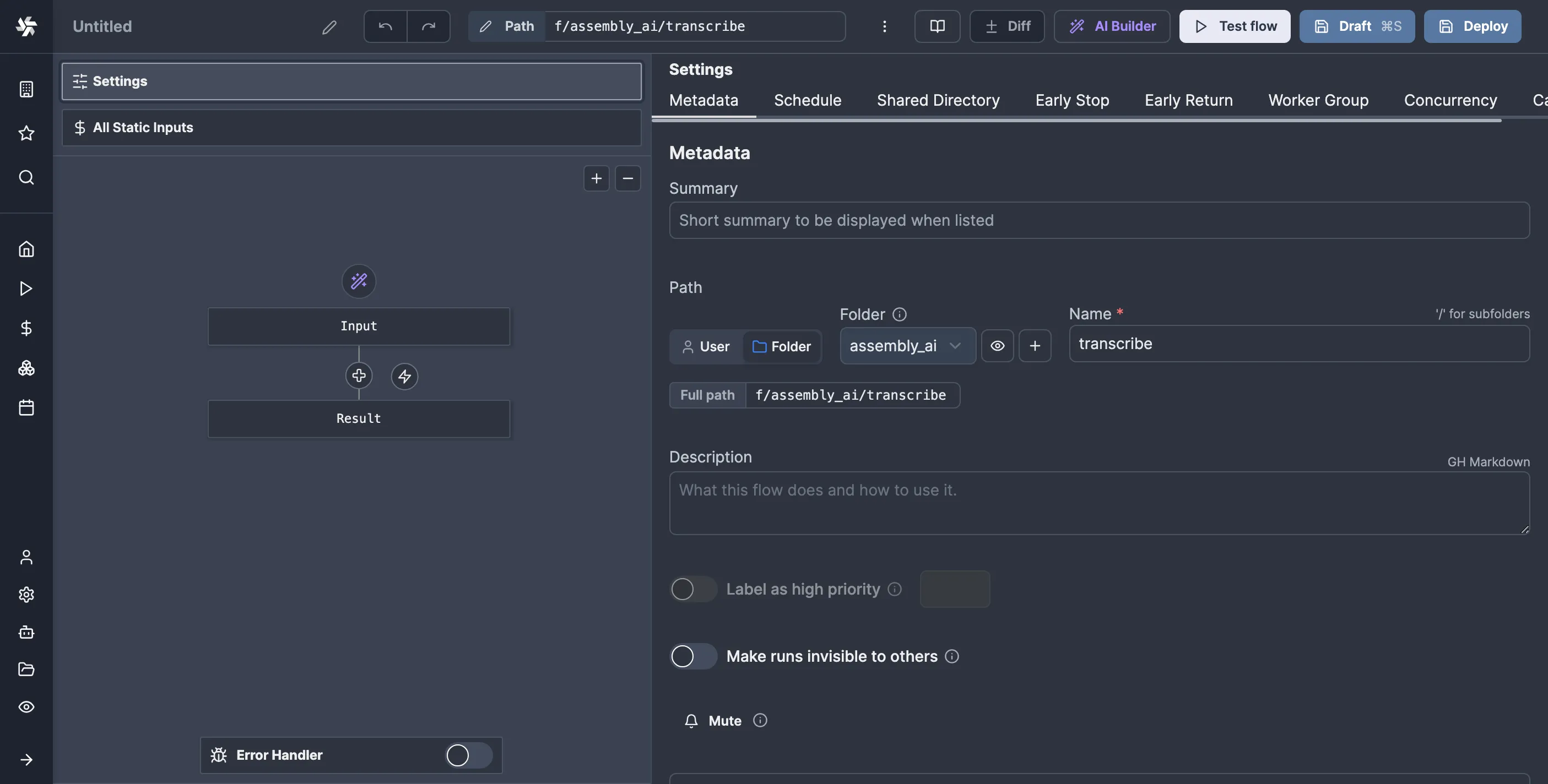Click the lightning bolt icon below Input
Viewport: 1548px width, 784px height.
pyautogui.click(x=404, y=377)
